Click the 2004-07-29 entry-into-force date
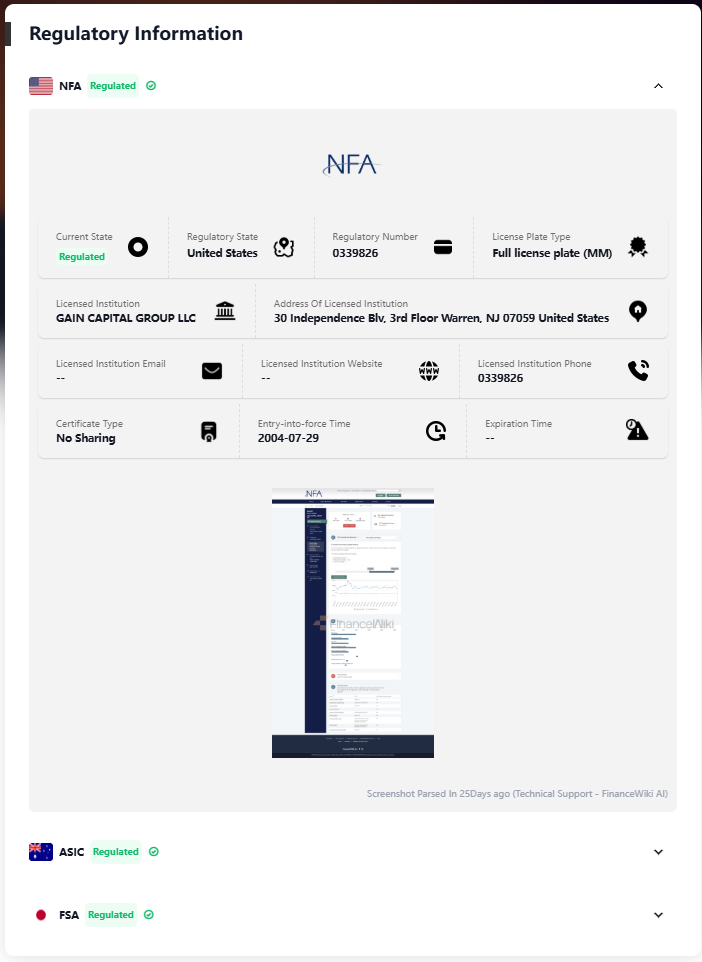The height and width of the screenshot is (962, 702). point(288,438)
